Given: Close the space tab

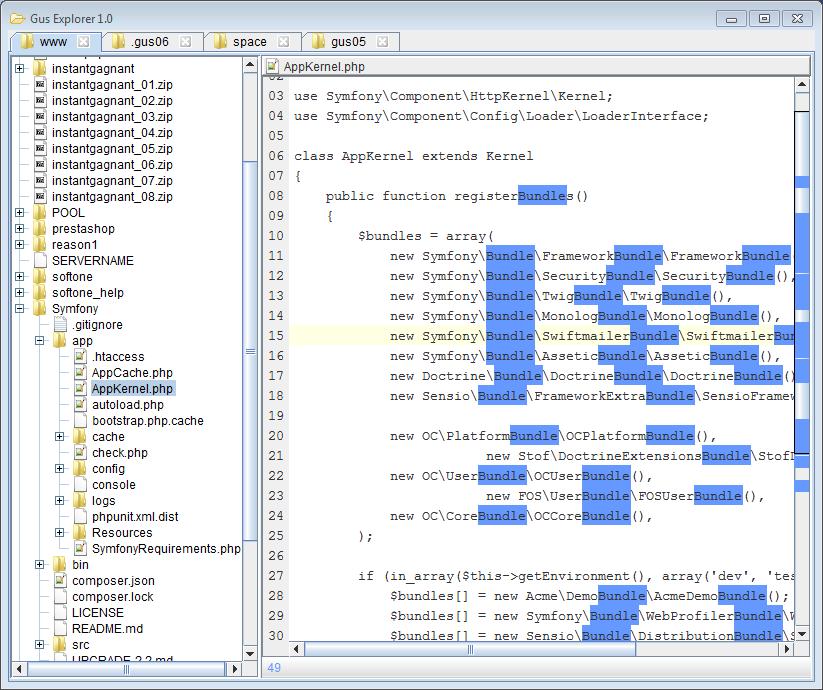Looking at the screenshot, I should (x=283, y=41).
